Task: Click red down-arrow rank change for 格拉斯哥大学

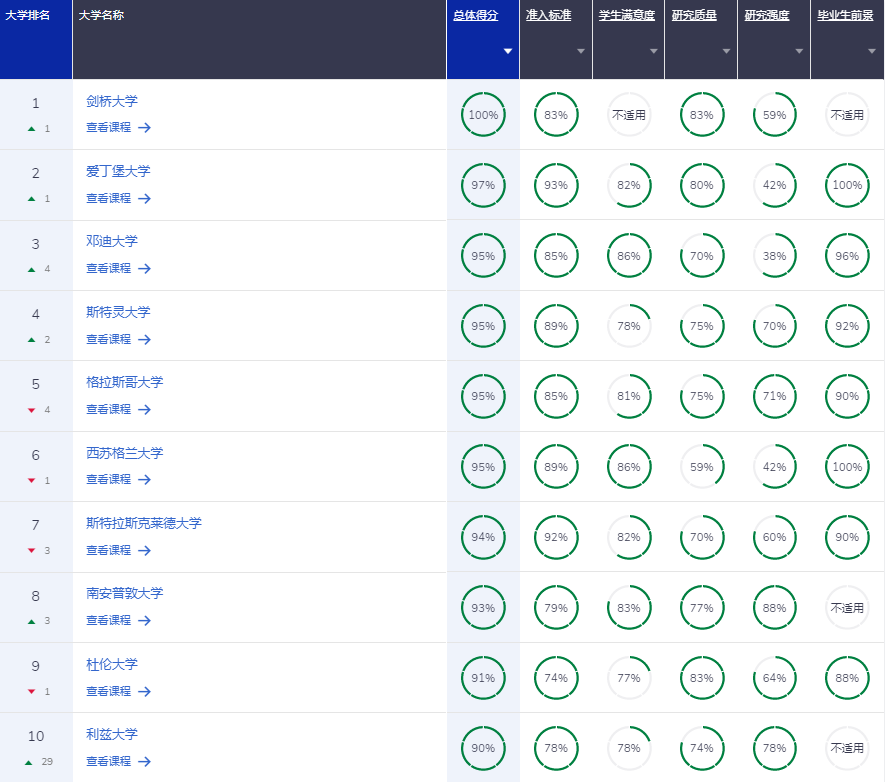Action: click(32, 410)
